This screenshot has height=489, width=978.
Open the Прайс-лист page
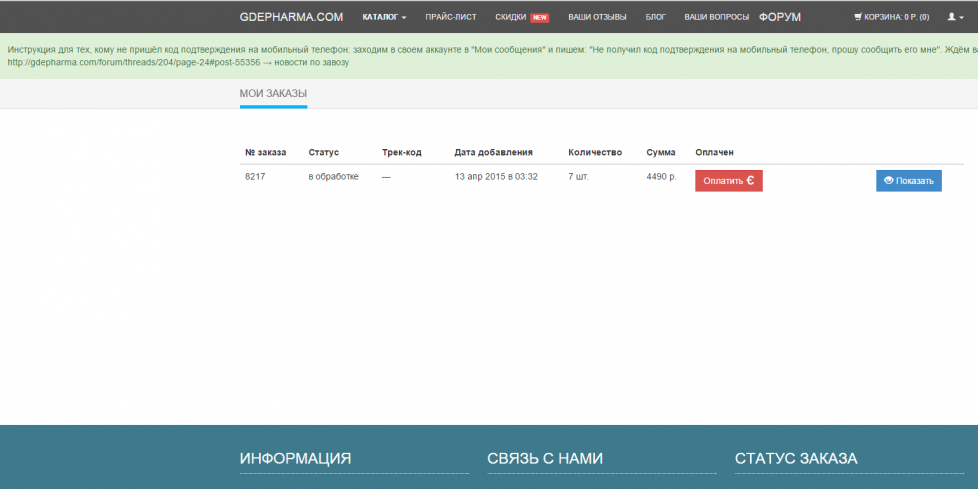pos(450,17)
